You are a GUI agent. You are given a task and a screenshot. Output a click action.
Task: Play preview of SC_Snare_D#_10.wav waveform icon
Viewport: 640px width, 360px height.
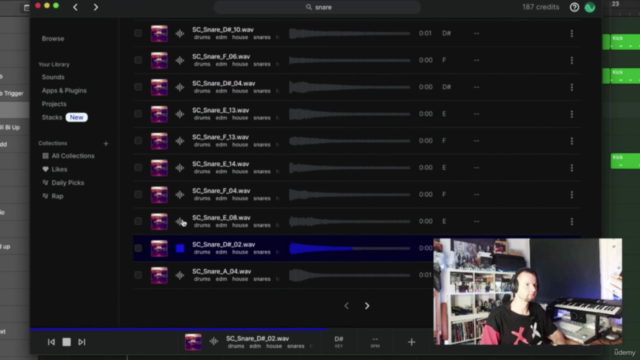tap(180, 33)
